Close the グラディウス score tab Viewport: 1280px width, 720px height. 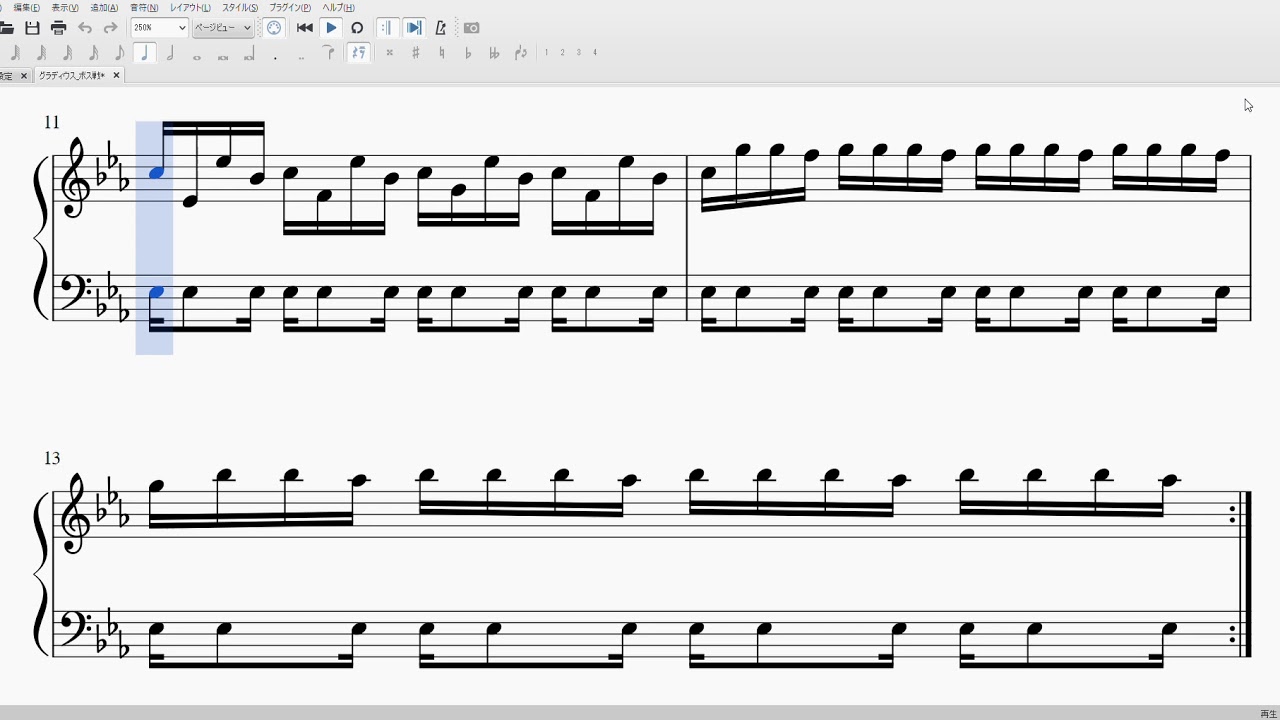(x=116, y=75)
